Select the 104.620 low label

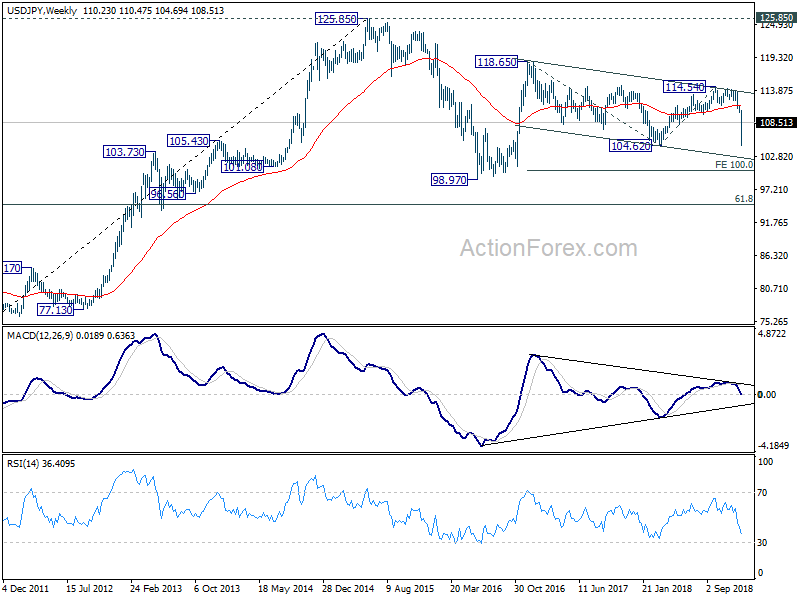[631, 146]
